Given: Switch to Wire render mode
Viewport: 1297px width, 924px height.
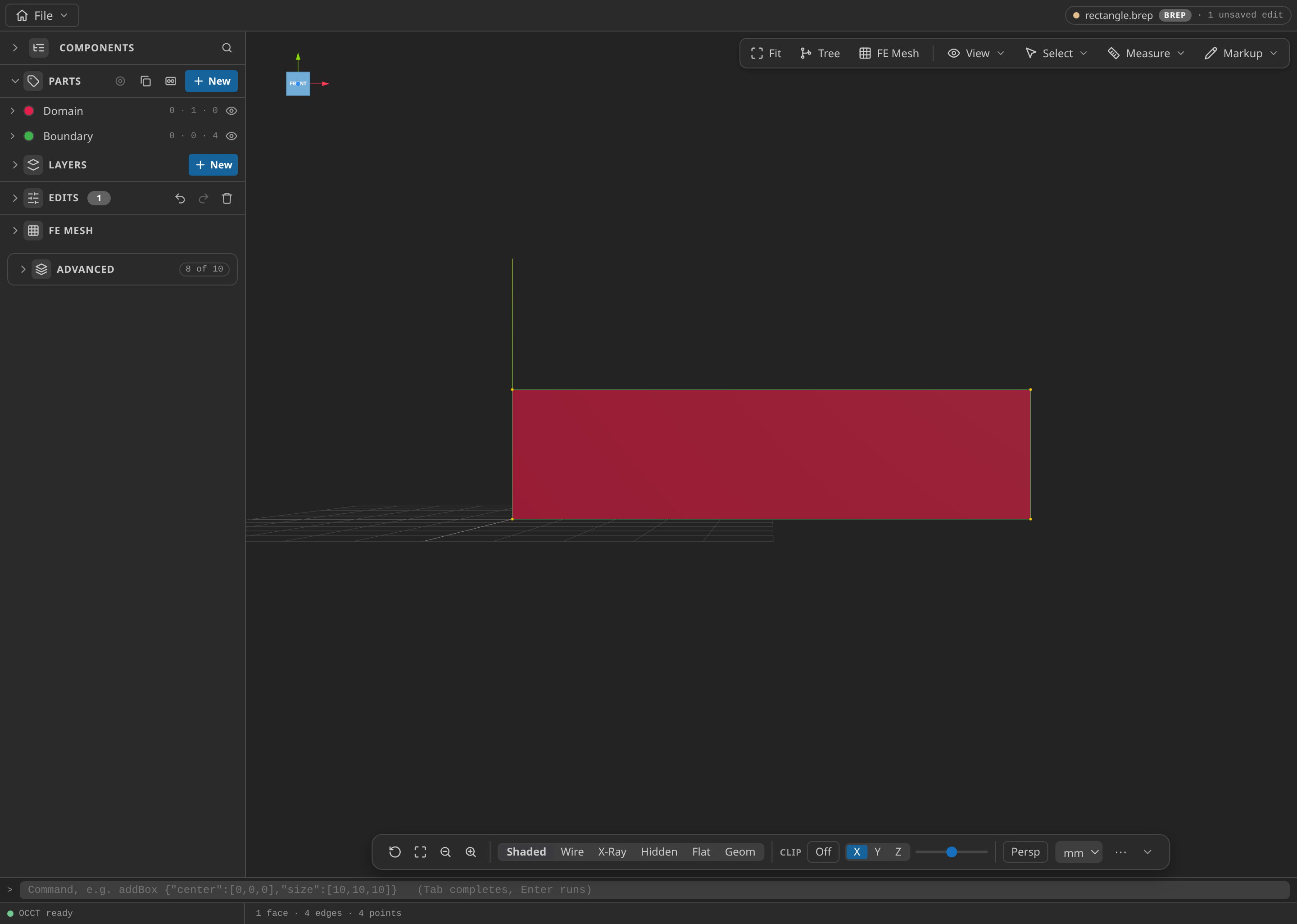Looking at the screenshot, I should point(571,852).
